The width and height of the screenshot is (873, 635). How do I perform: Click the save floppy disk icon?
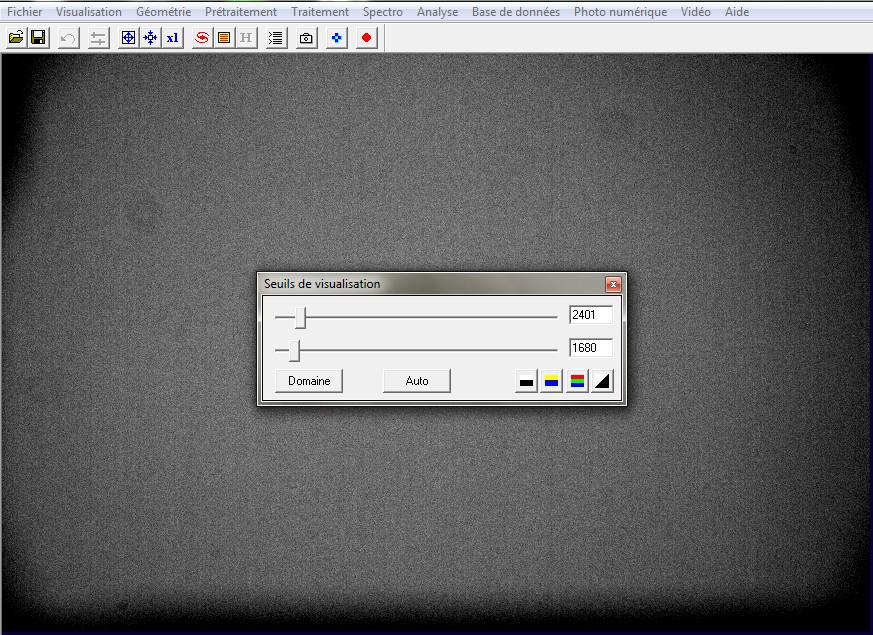point(38,38)
